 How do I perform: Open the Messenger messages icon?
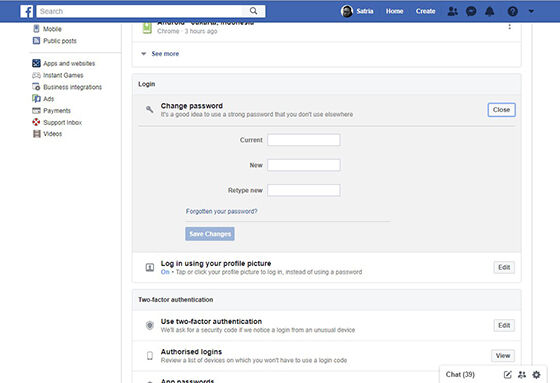471,11
